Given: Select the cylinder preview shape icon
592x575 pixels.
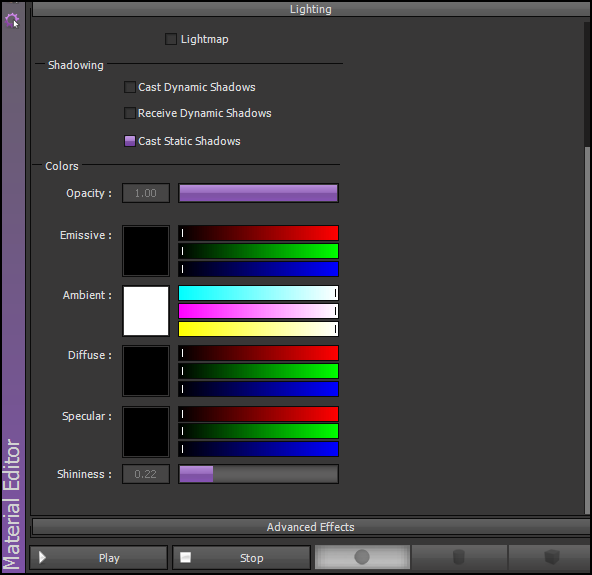Looking at the screenshot, I should click(459, 557).
